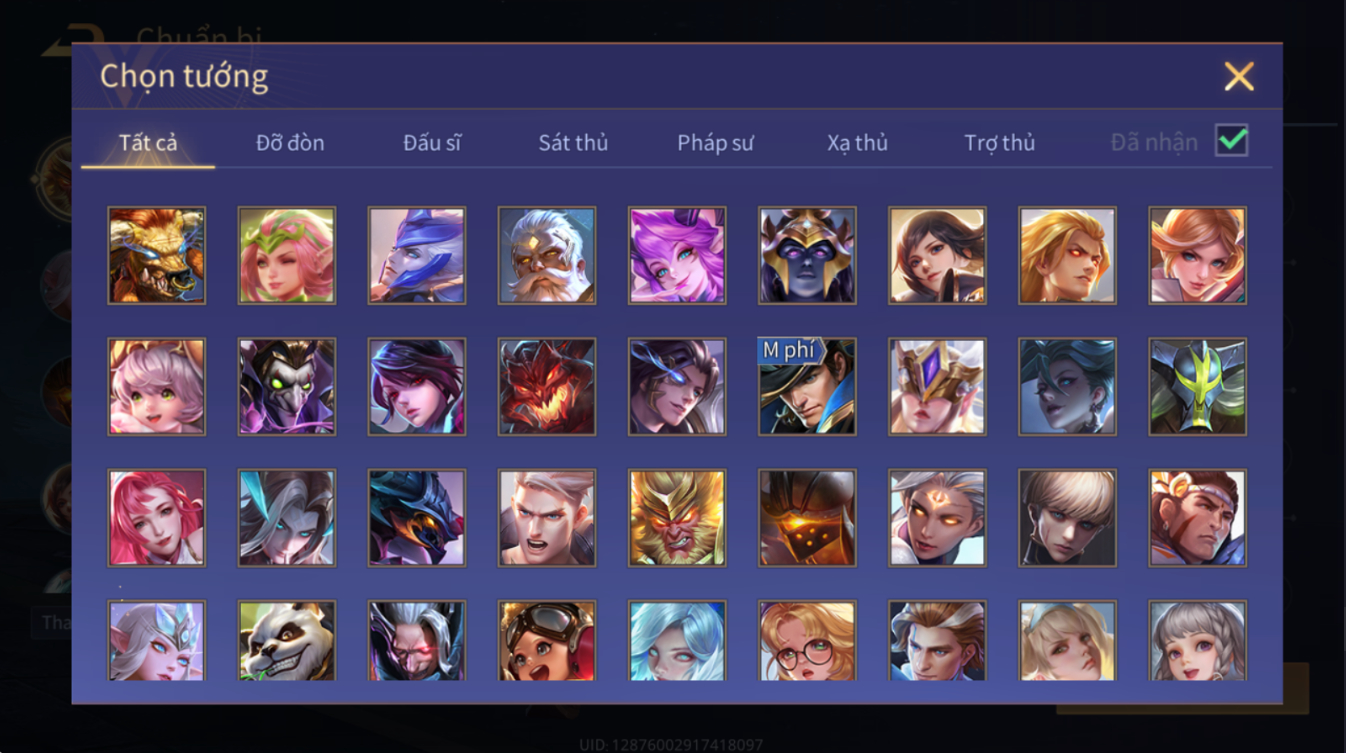Viewport: 1346px width, 753px height.
Task: Select the Tất cả tab
Action: [148, 143]
